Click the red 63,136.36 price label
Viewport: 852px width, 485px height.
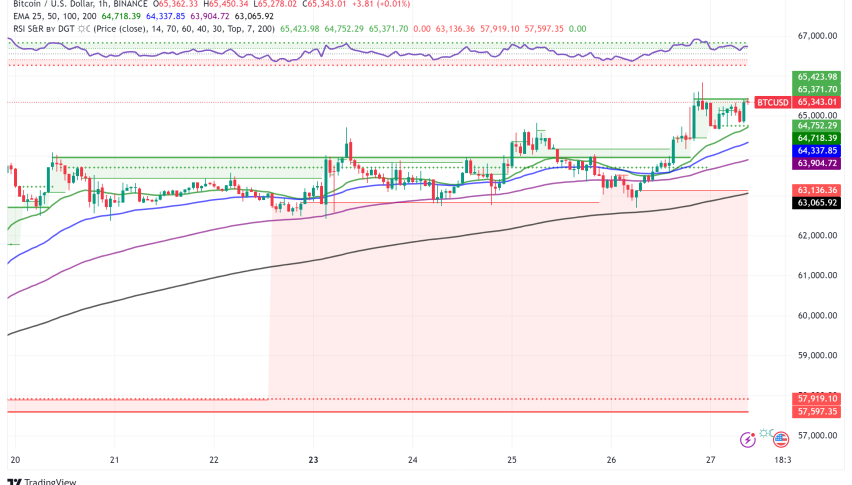817,190
